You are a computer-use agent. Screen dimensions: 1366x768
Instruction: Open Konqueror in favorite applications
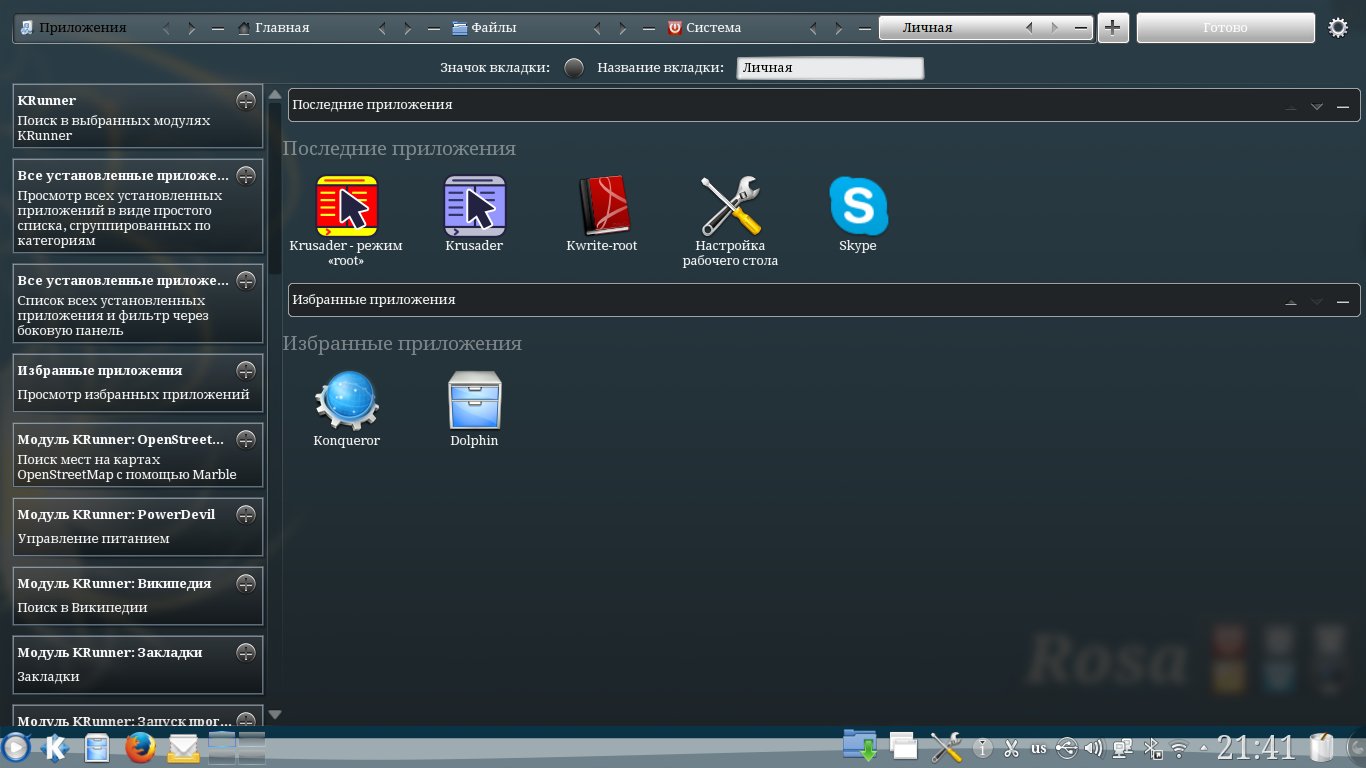point(346,401)
